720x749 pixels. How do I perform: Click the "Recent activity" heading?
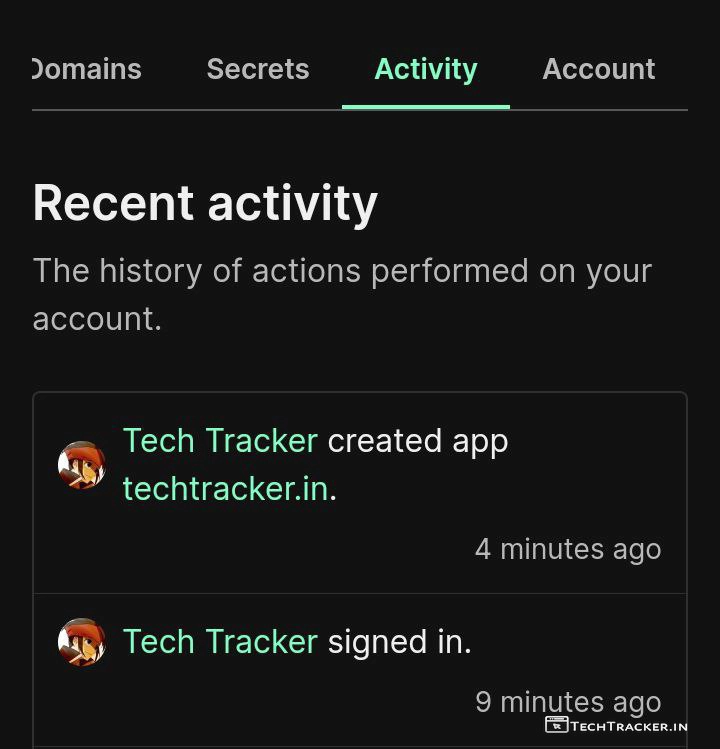click(x=205, y=203)
